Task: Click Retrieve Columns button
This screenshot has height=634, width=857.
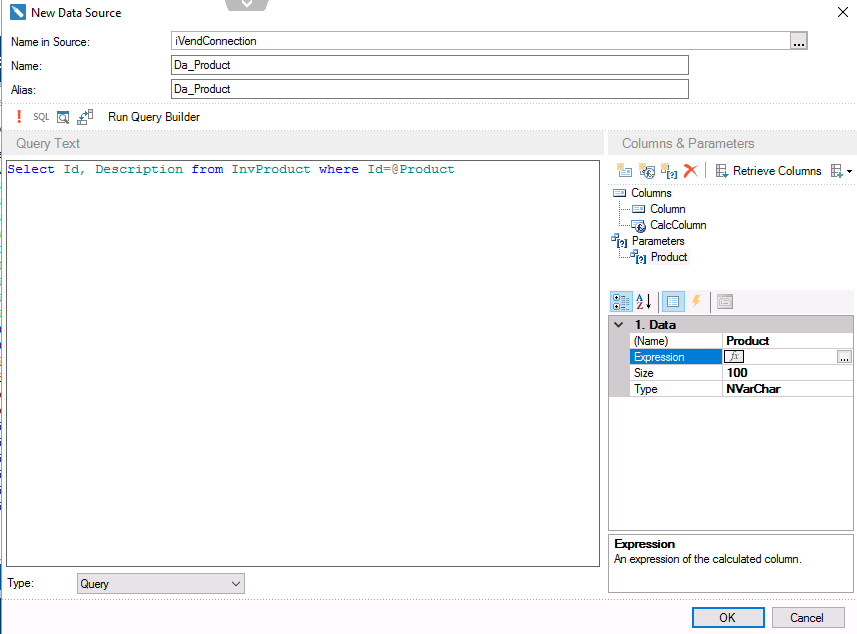Action: click(x=768, y=171)
